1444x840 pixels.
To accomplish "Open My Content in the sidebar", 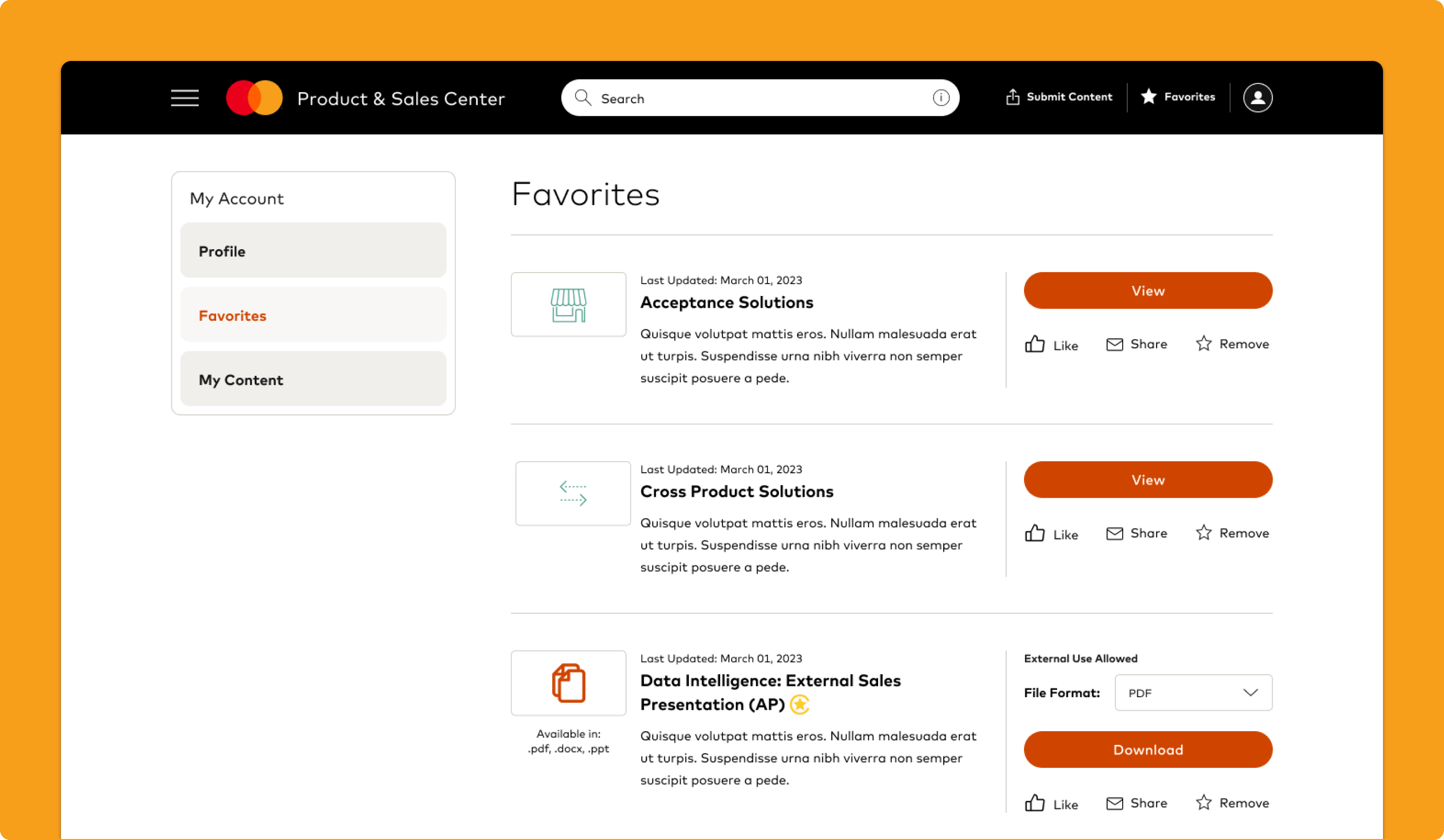I will 313,379.
